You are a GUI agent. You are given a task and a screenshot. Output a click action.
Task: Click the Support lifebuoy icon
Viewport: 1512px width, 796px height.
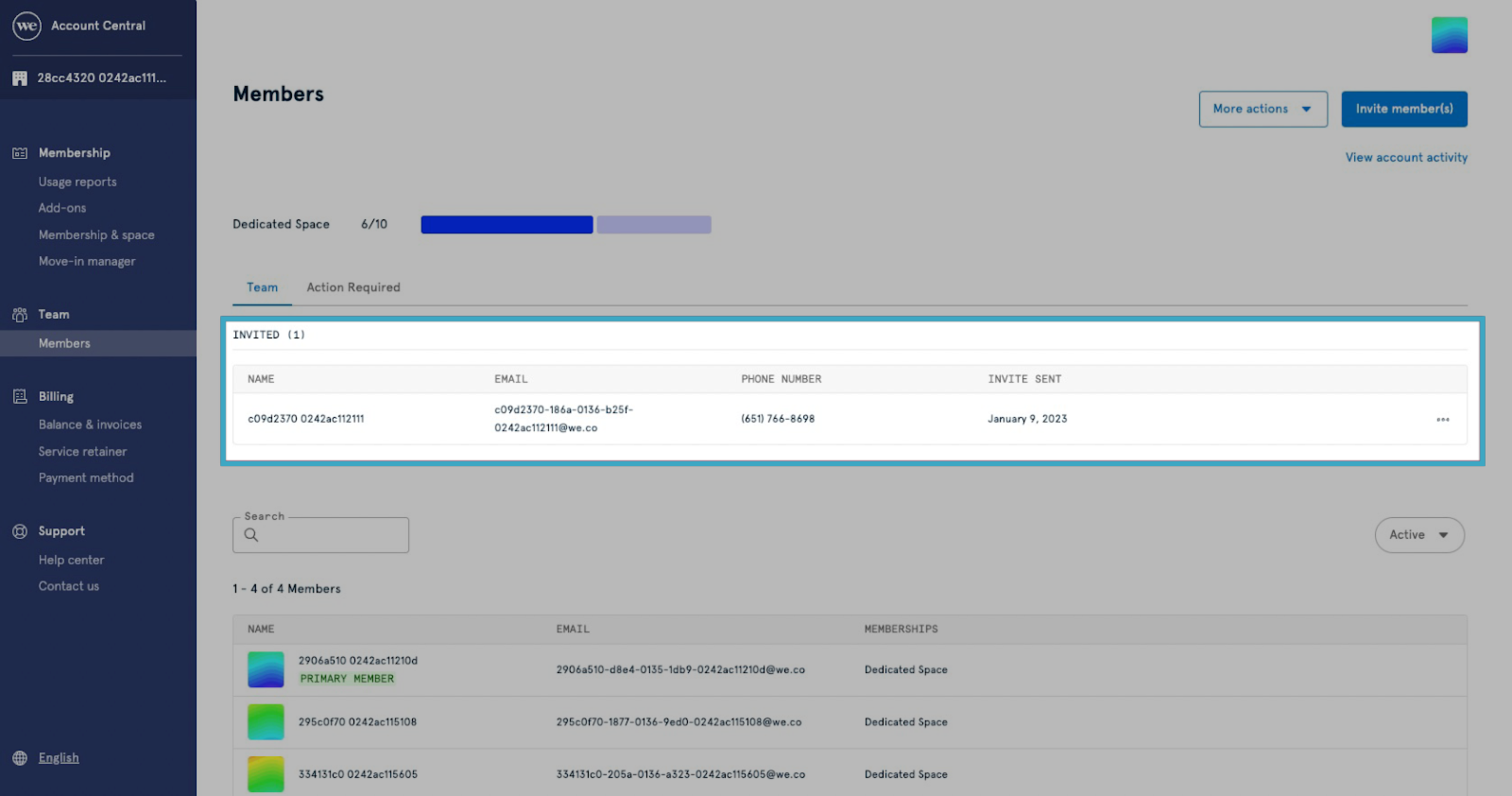(x=20, y=531)
